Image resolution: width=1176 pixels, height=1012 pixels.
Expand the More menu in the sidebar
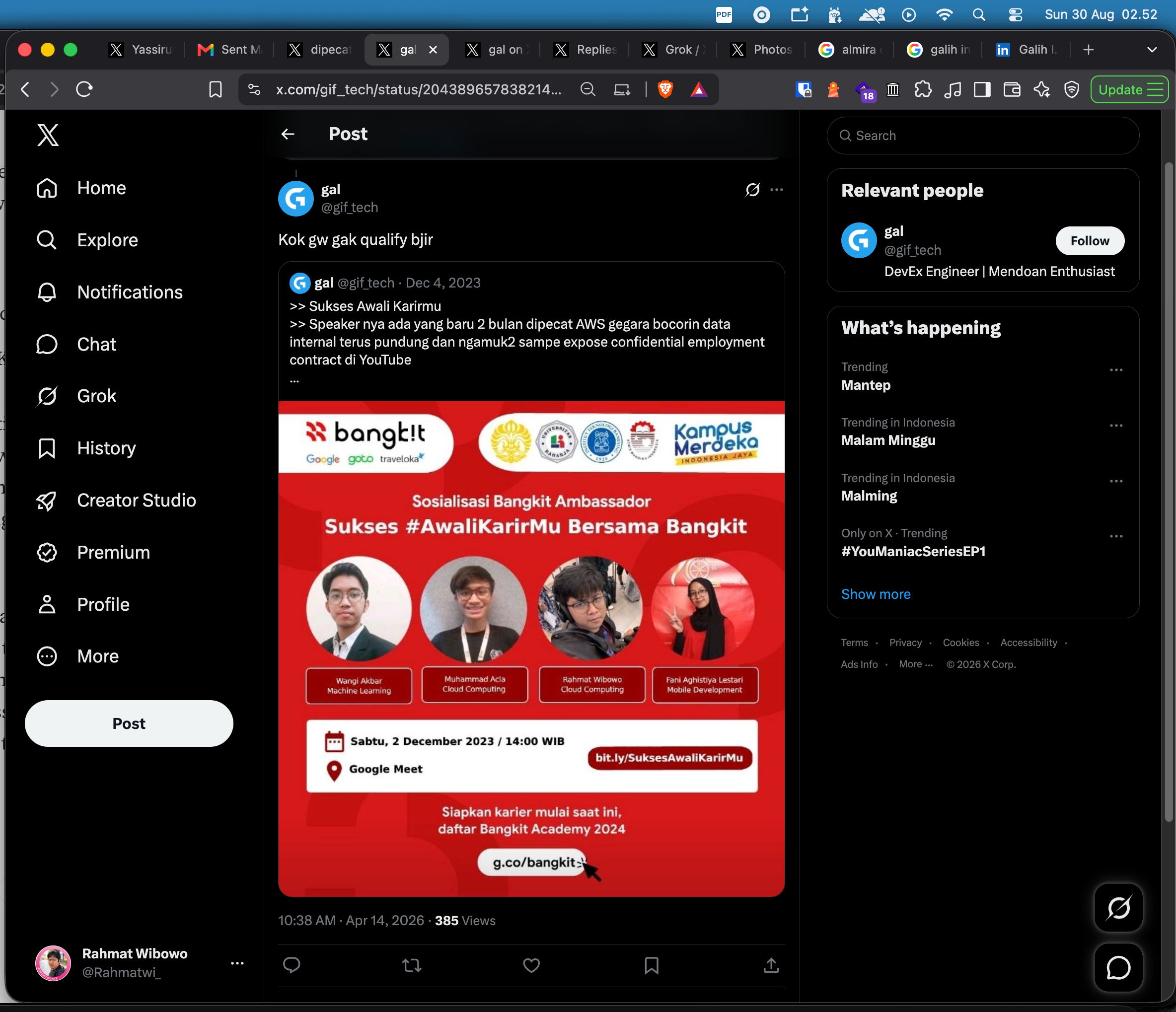pyautogui.click(x=78, y=656)
